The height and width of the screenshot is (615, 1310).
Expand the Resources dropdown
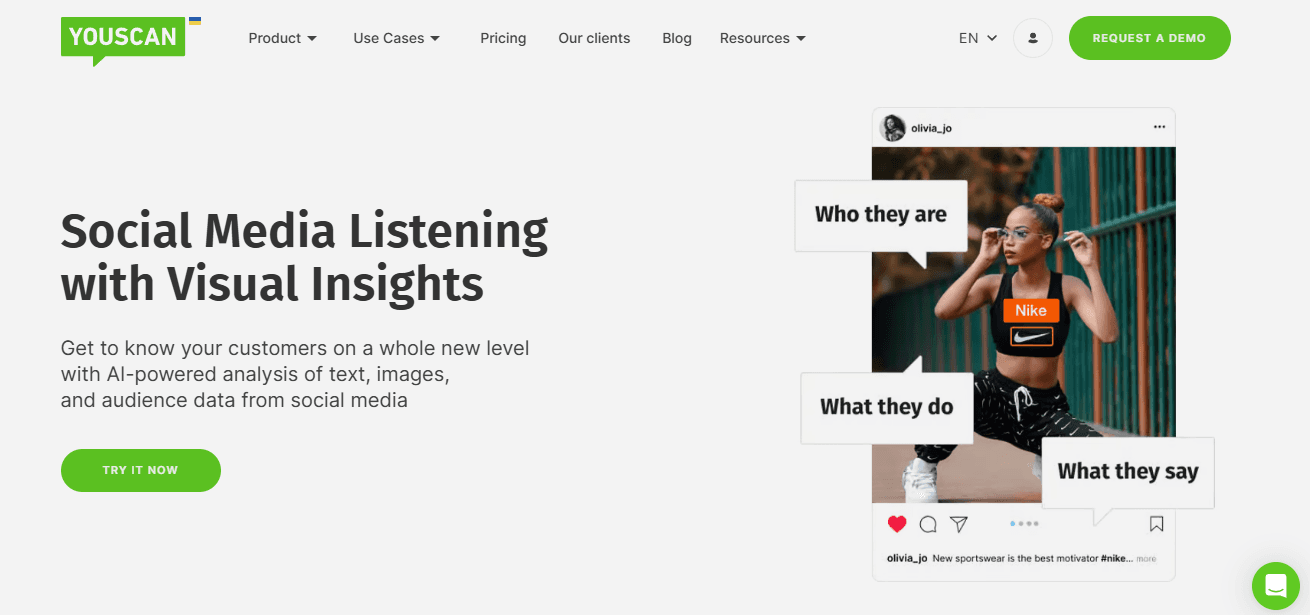pos(763,38)
